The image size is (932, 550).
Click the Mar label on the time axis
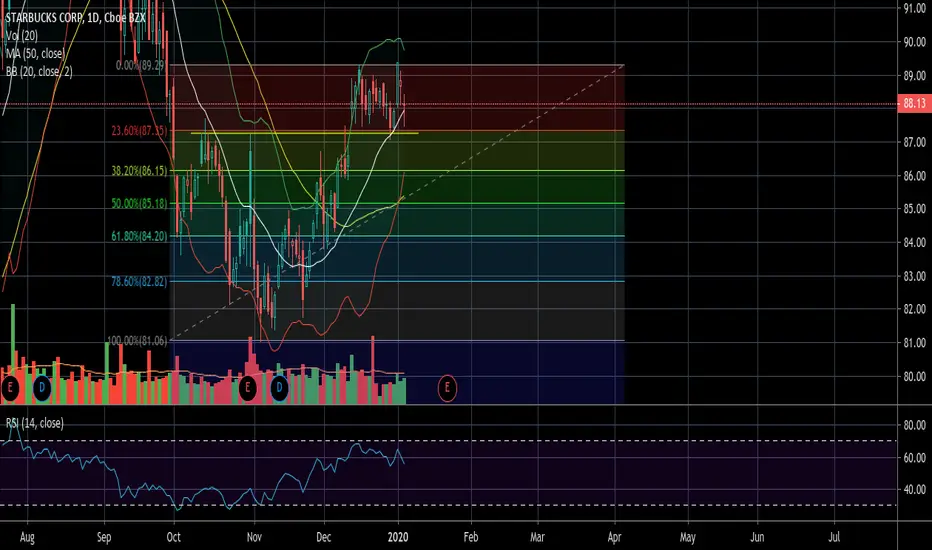[x=537, y=538]
